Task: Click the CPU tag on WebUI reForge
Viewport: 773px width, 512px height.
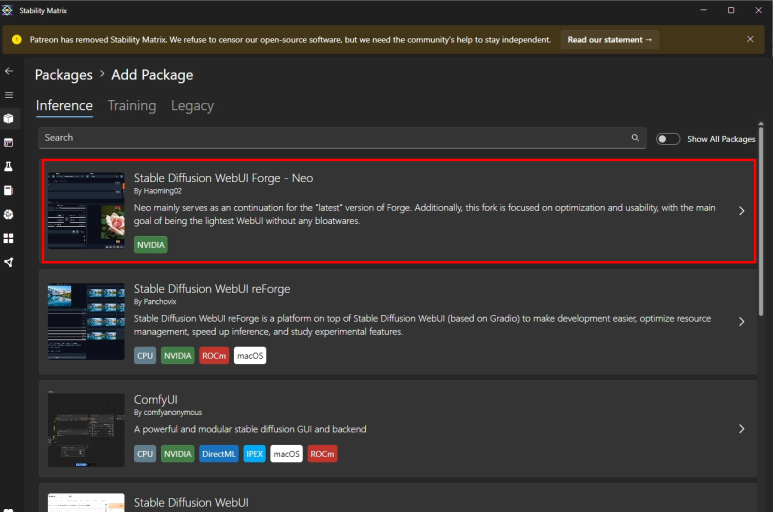Action: coord(145,356)
